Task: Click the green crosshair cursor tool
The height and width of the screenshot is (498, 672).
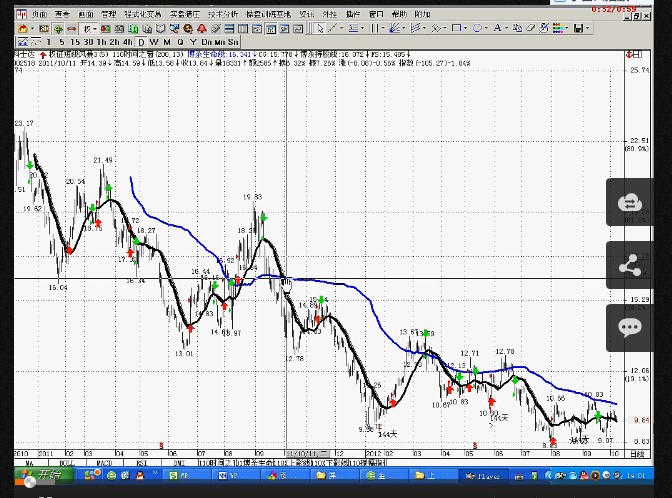Action: click(58, 29)
